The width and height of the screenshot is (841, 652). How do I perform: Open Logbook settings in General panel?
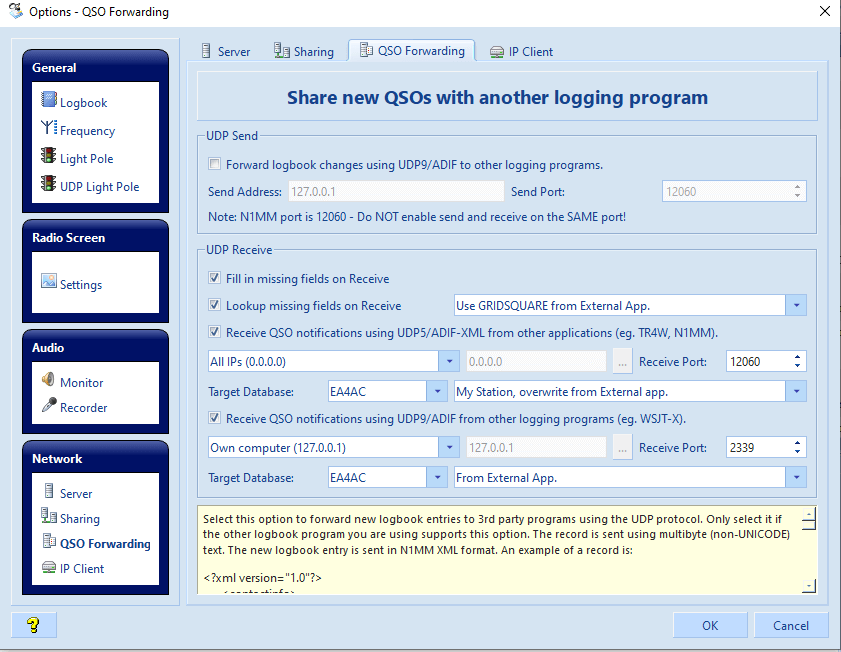pos(82,102)
